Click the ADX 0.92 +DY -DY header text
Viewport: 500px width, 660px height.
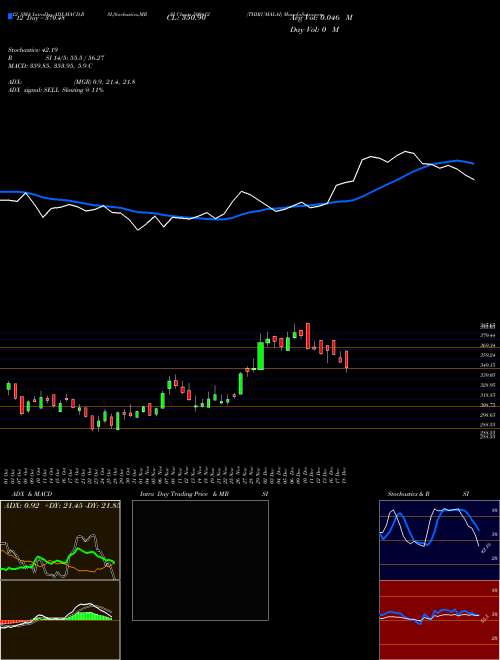tap(61, 505)
